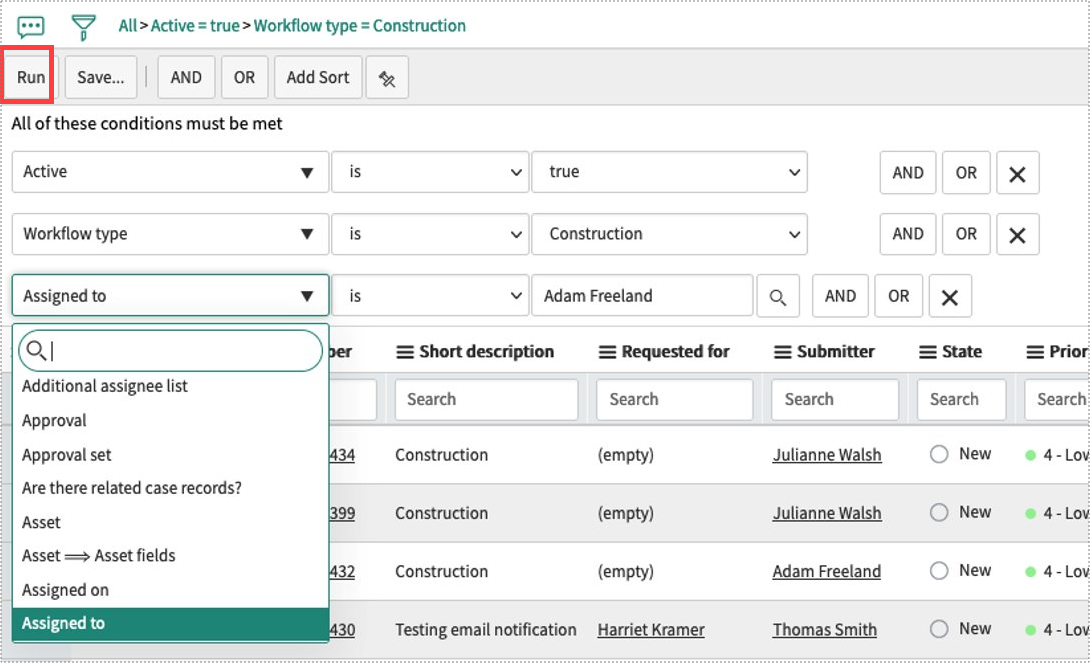Expand the Construction value dropdown
1090x663 pixels.
[669, 234]
